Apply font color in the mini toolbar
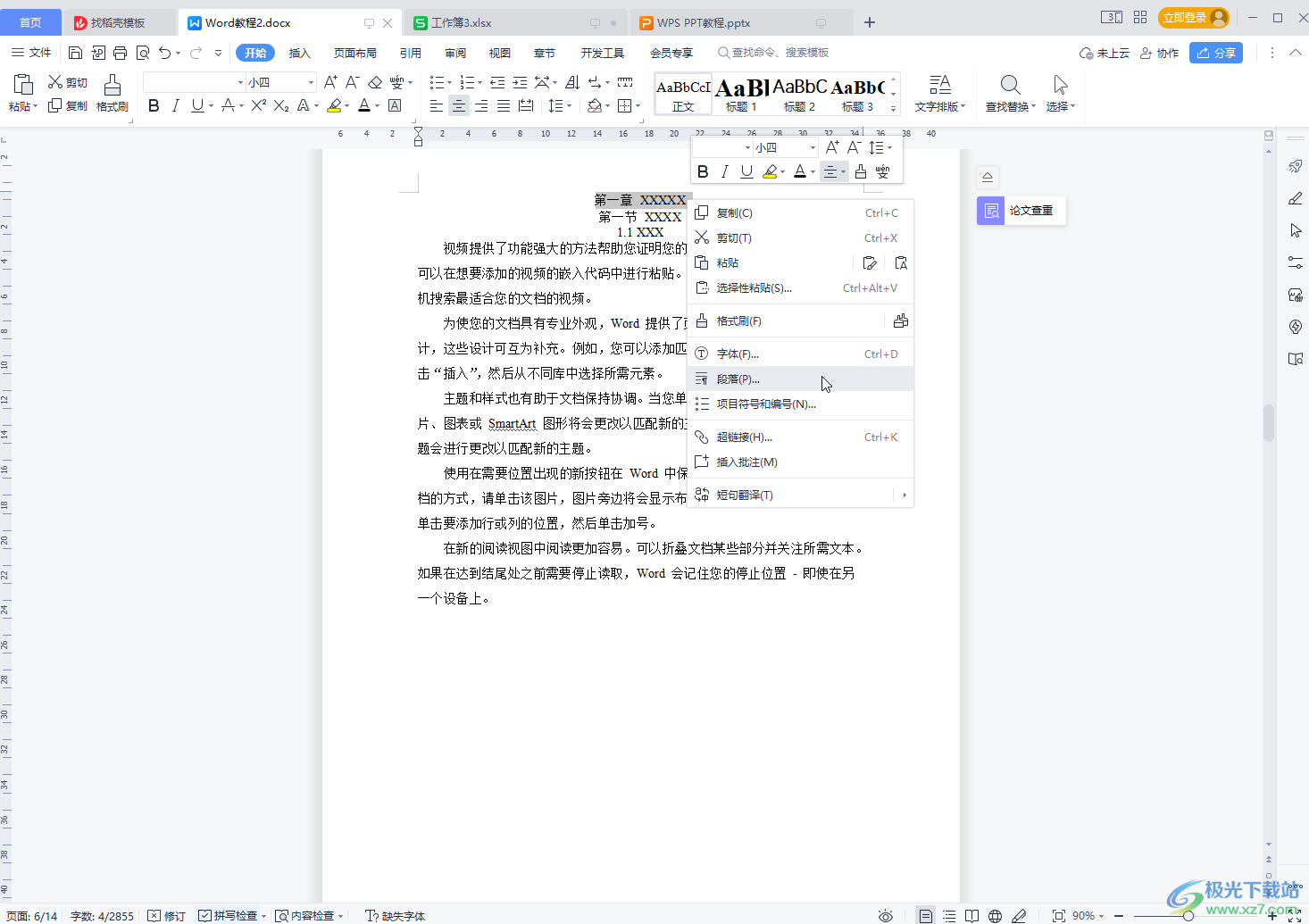 (800, 171)
